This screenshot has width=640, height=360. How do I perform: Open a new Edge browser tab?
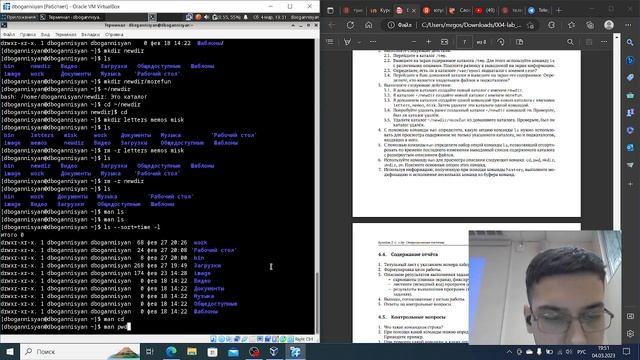tap(559, 10)
